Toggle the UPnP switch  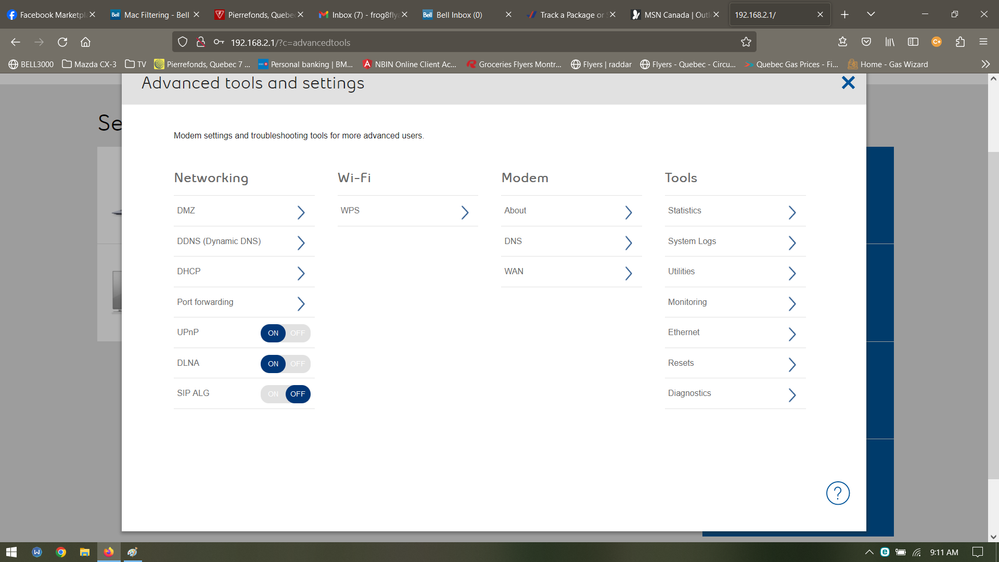pyautogui.click(x=285, y=333)
